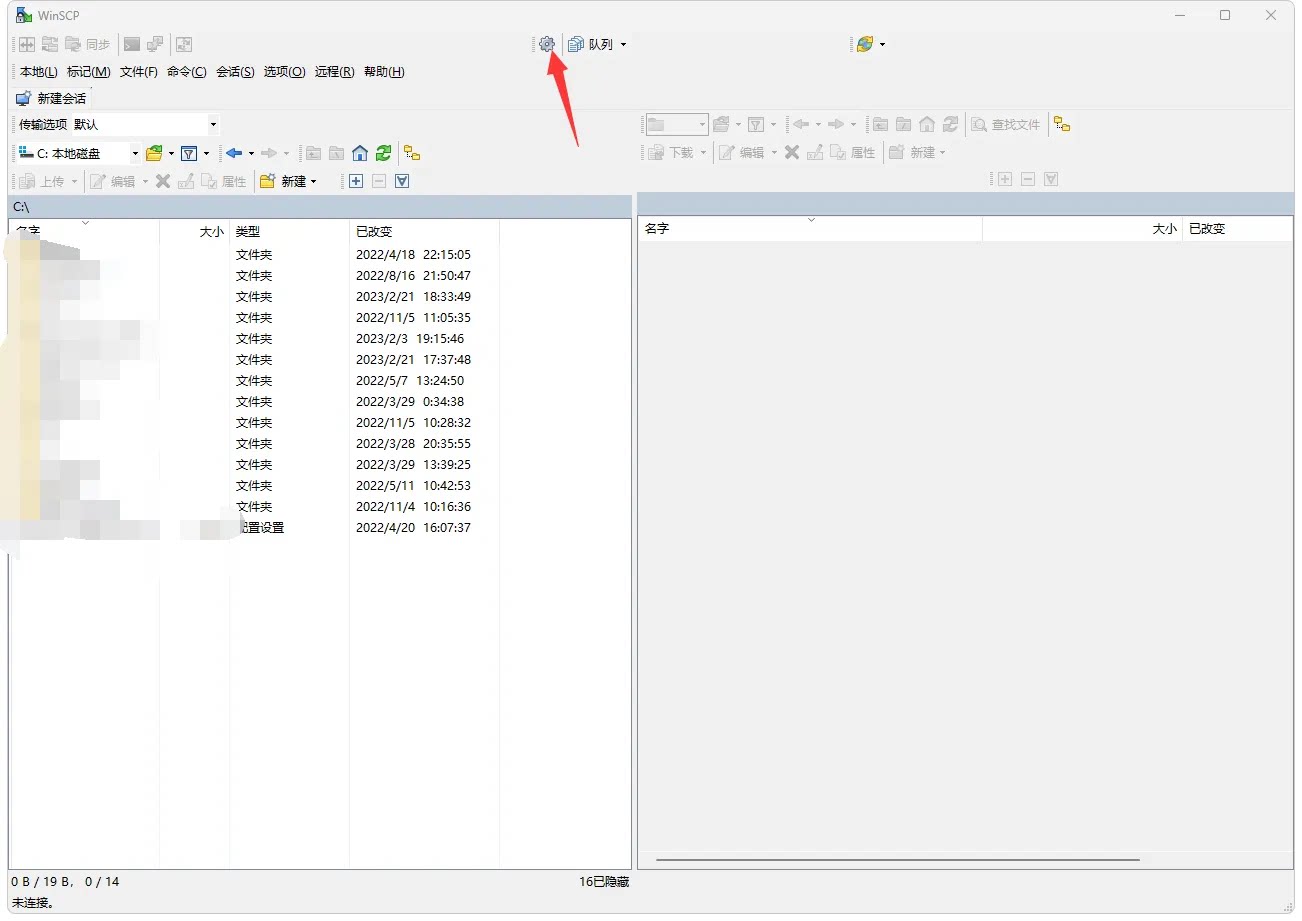Open the preferences gear icon
The height and width of the screenshot is (921, 1302).
(x=546, y=44)
